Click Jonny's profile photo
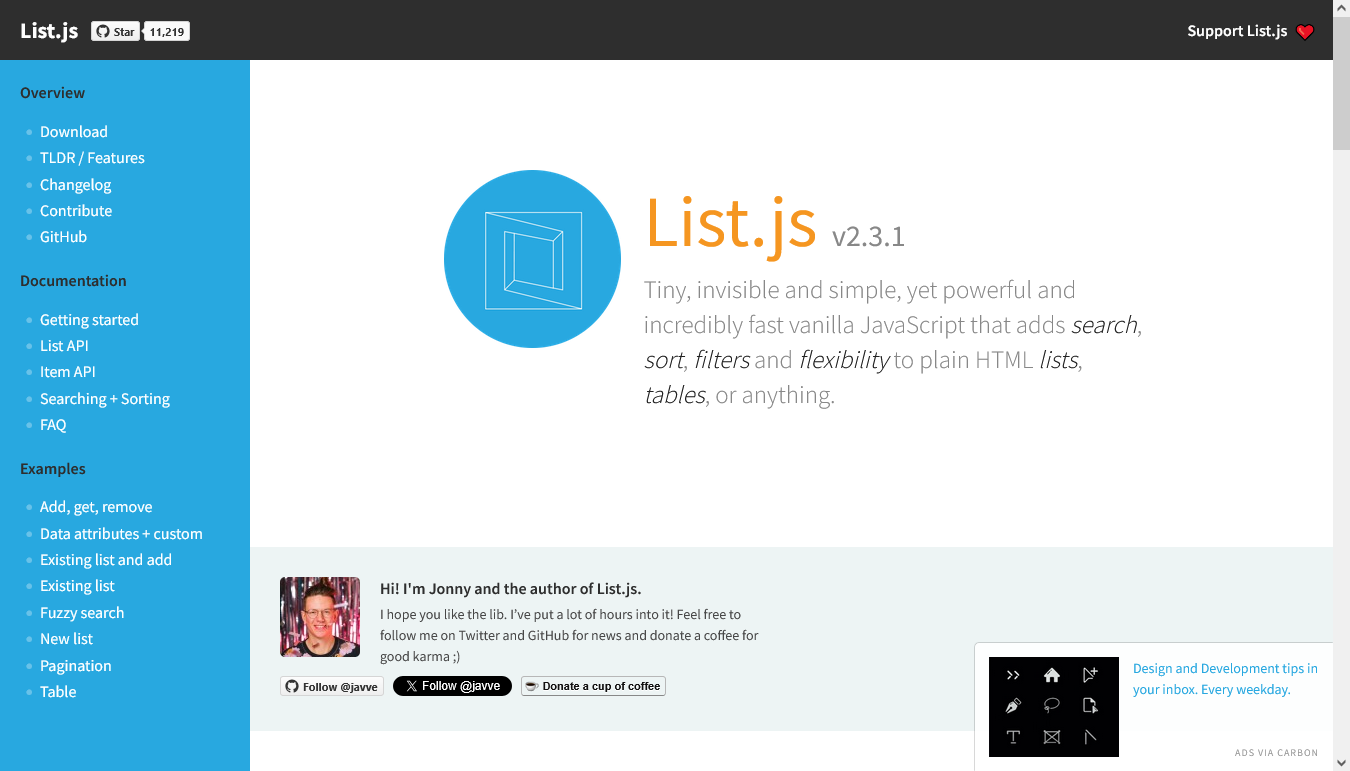This screenshot has height=771, width=1350. tap(320, 617)
